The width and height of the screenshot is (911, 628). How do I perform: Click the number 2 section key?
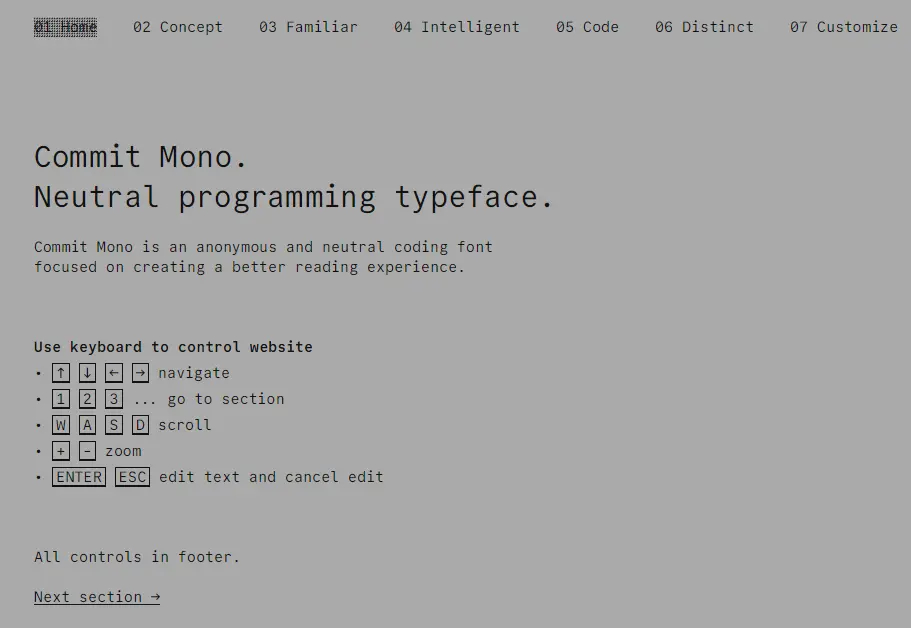pyautogui.click(x=87, y=398)
